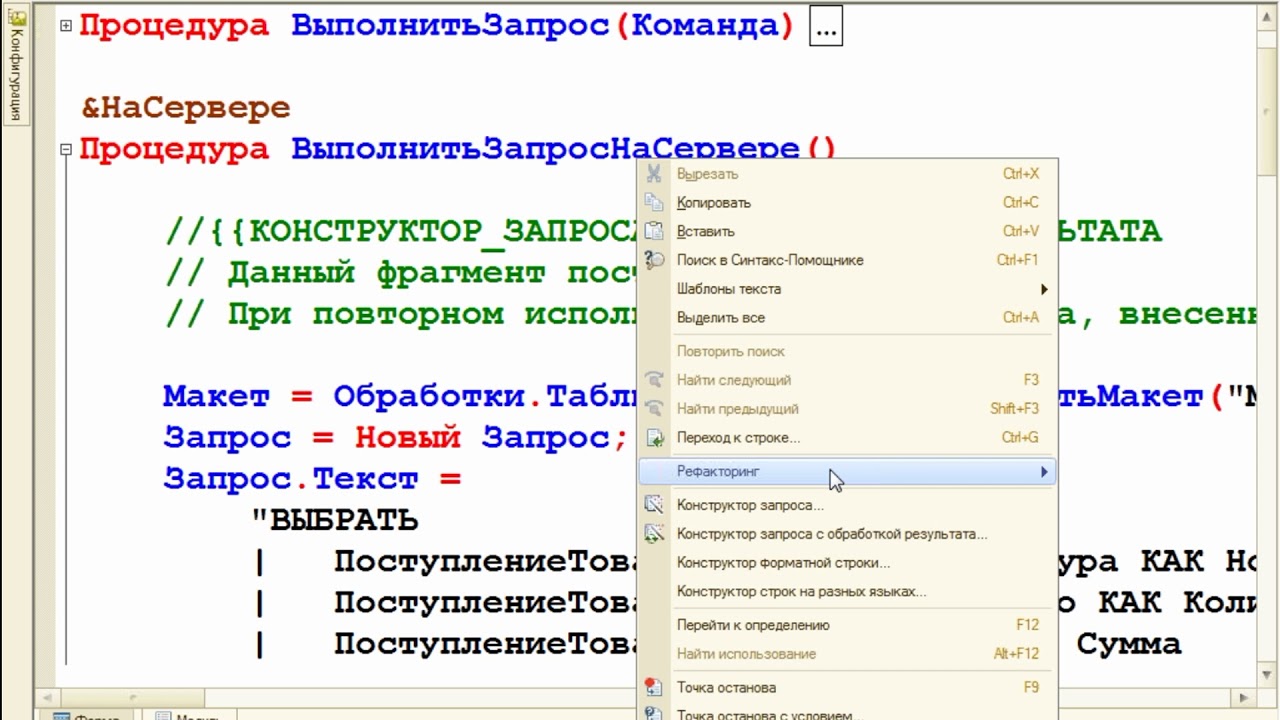
Task: Select Поиск в Синтакс-Помощнике menu item
Action: click(x=847, y=260)
